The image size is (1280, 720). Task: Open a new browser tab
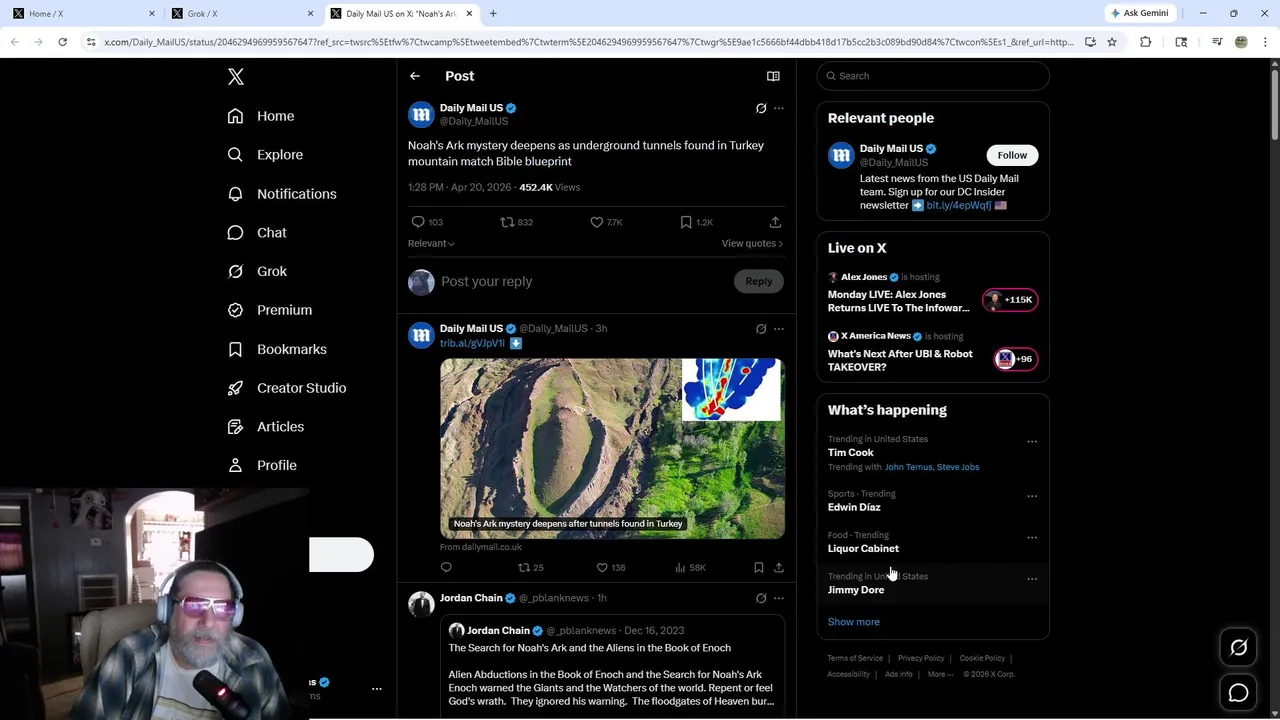tap(493, 14)
